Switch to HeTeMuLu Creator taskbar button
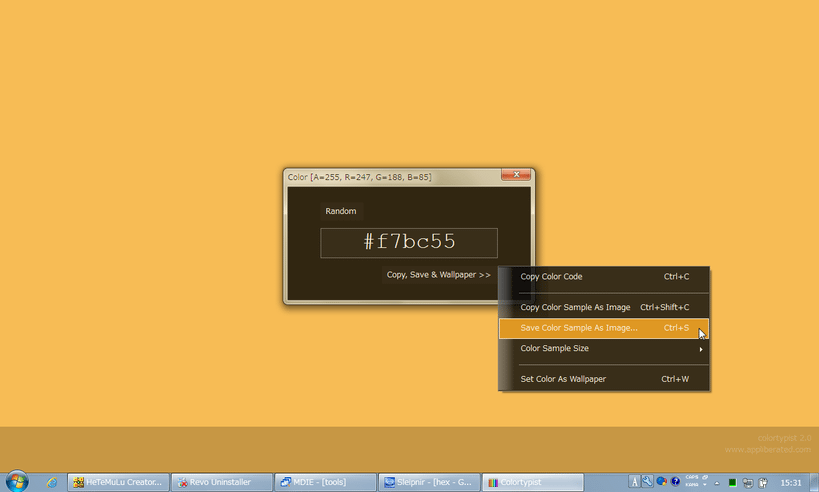This screenshot has height=492, width=819. [119, 482]
